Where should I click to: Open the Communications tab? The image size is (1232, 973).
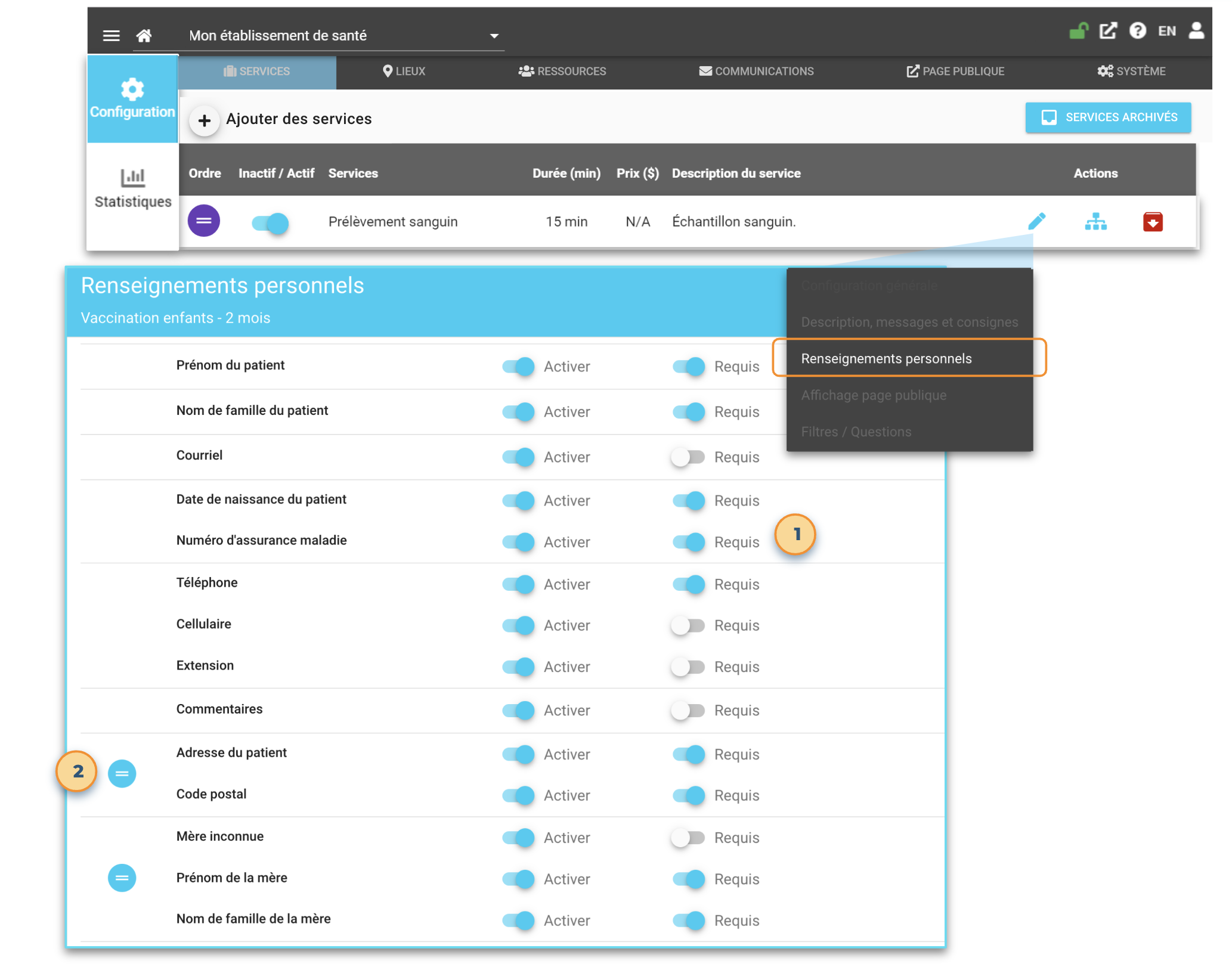click(756, 72)
